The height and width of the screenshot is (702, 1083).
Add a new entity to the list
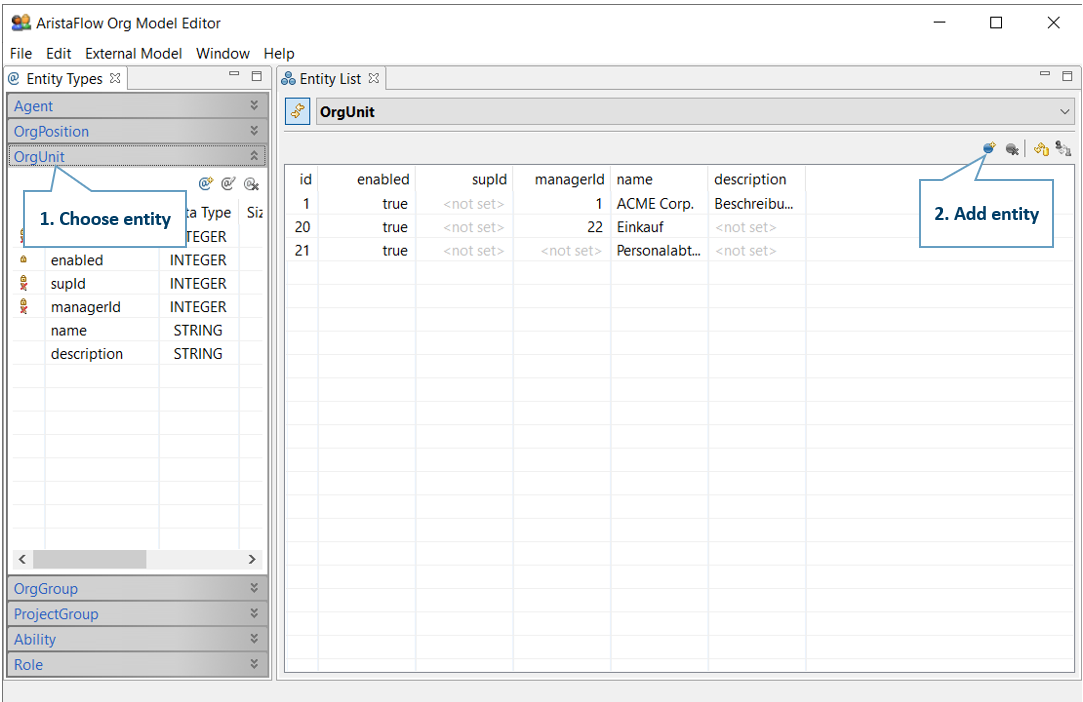pyautogui.click(x=989, y=149)
